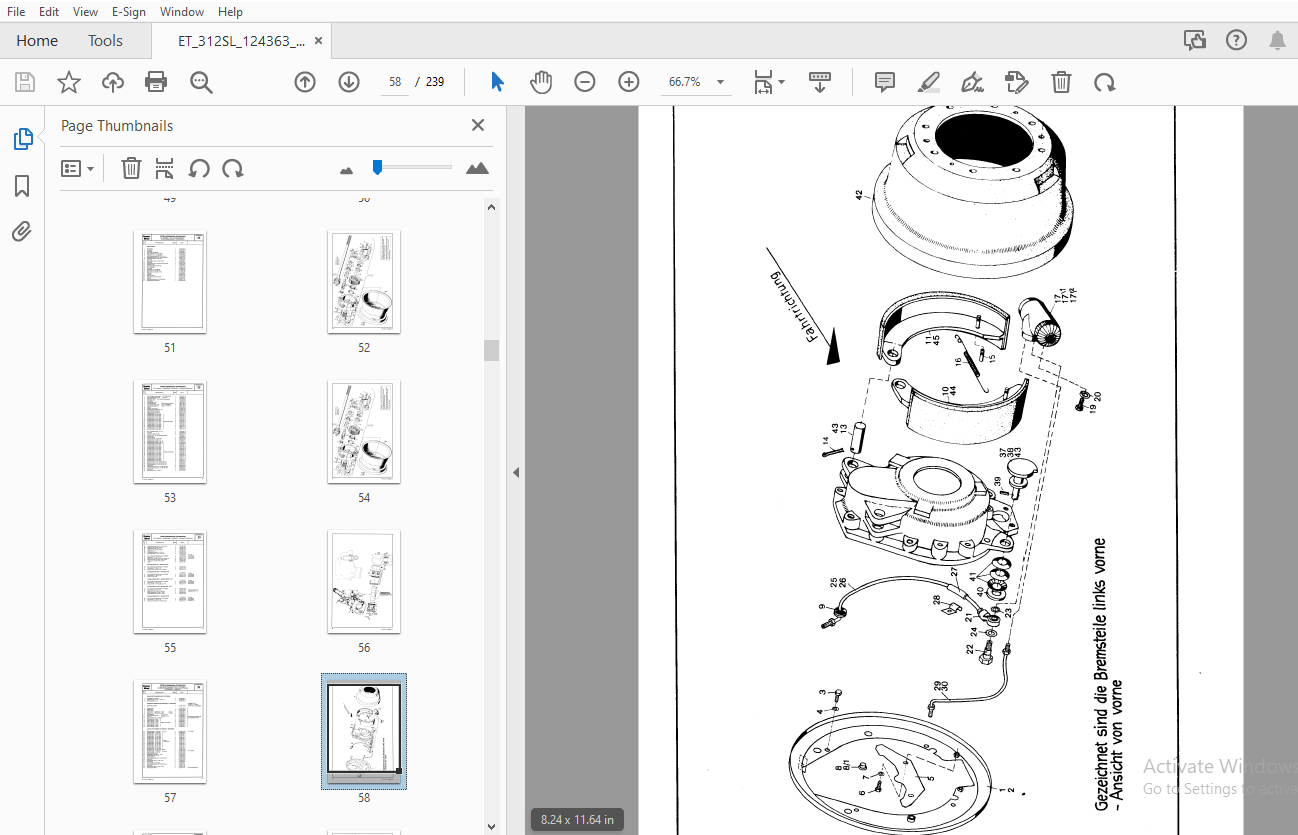
Task: Delete page using toolbar trash icon
Action: pos(1061,82)
